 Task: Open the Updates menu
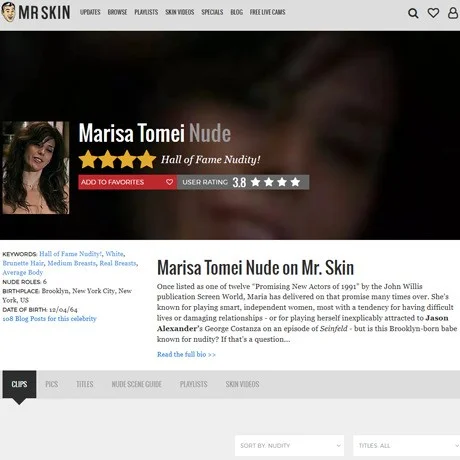[90, 12]
